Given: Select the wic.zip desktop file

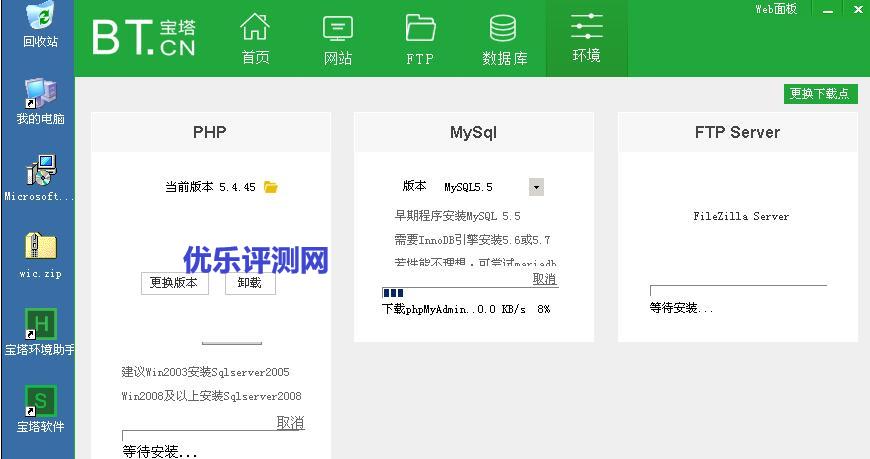Looking at the screenshot, I should (x=41, y=255).
